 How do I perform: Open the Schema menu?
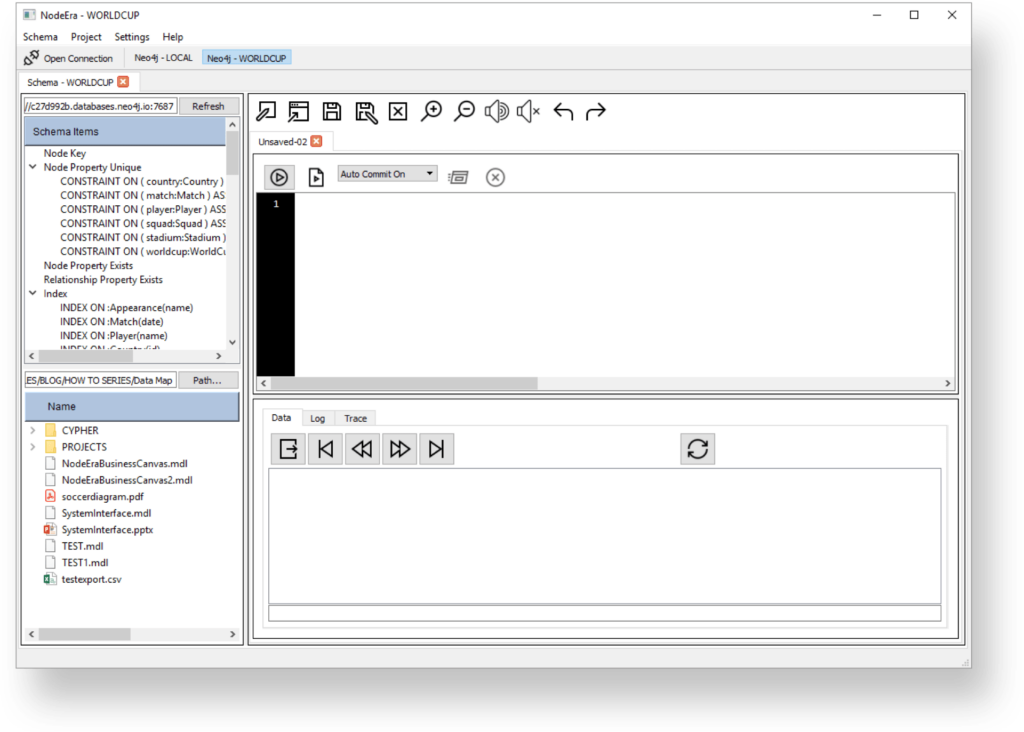pos(40,37)
